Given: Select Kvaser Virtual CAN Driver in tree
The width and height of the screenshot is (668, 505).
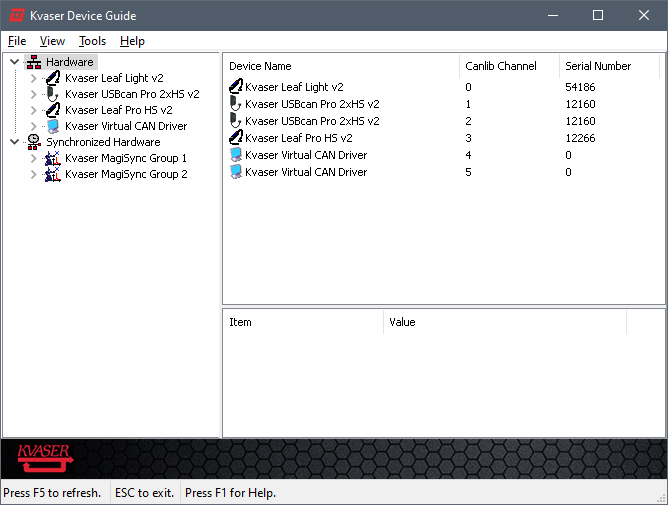Looking at the screenshot, I should (x=126, y=126).
